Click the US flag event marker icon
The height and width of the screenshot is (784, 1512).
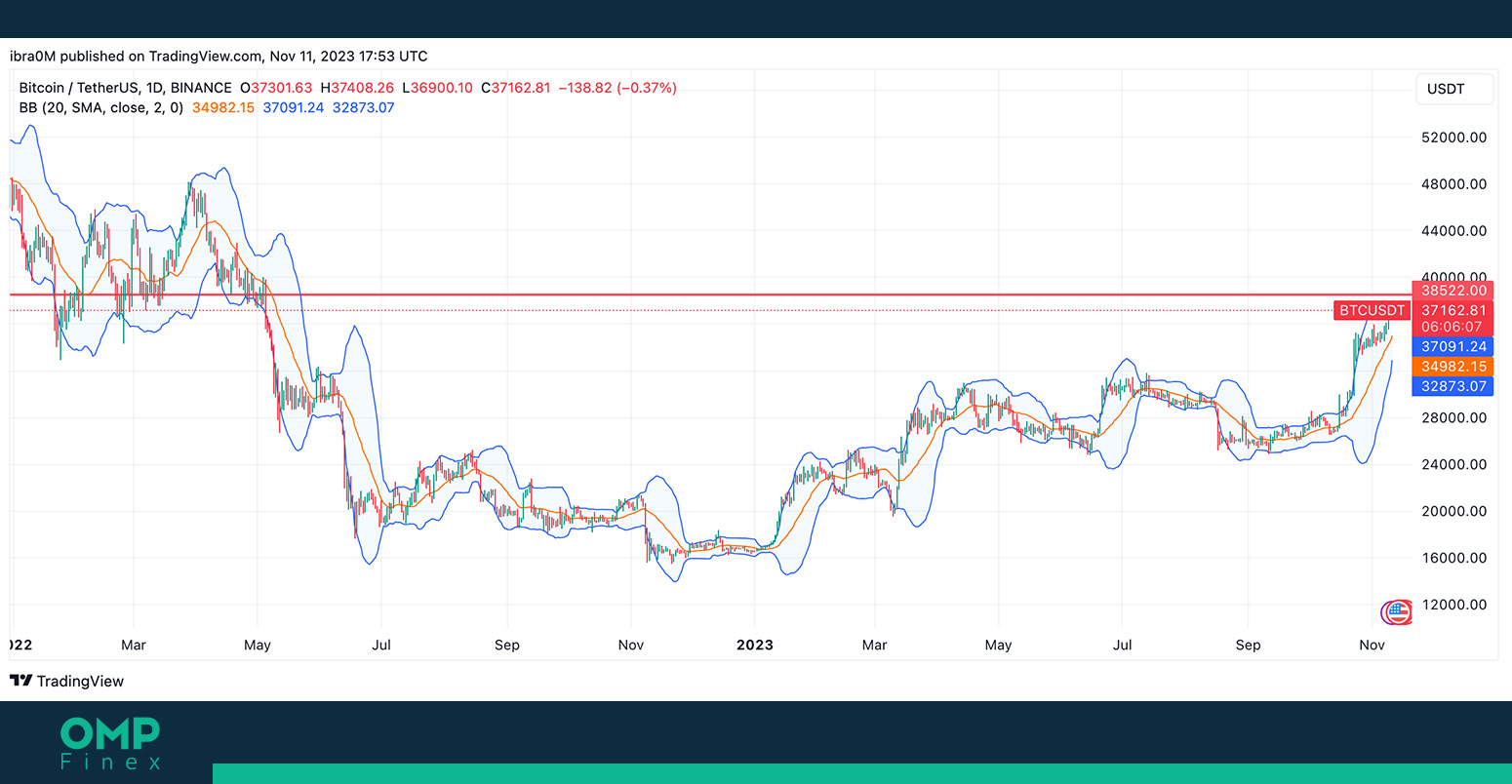pyautogui.click(x=1398, y=612)
